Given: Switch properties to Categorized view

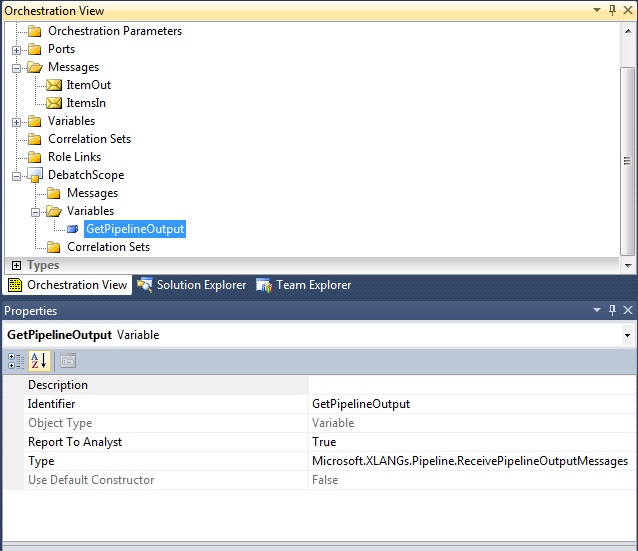Looking at the screenshot, I should click(16, 361).
